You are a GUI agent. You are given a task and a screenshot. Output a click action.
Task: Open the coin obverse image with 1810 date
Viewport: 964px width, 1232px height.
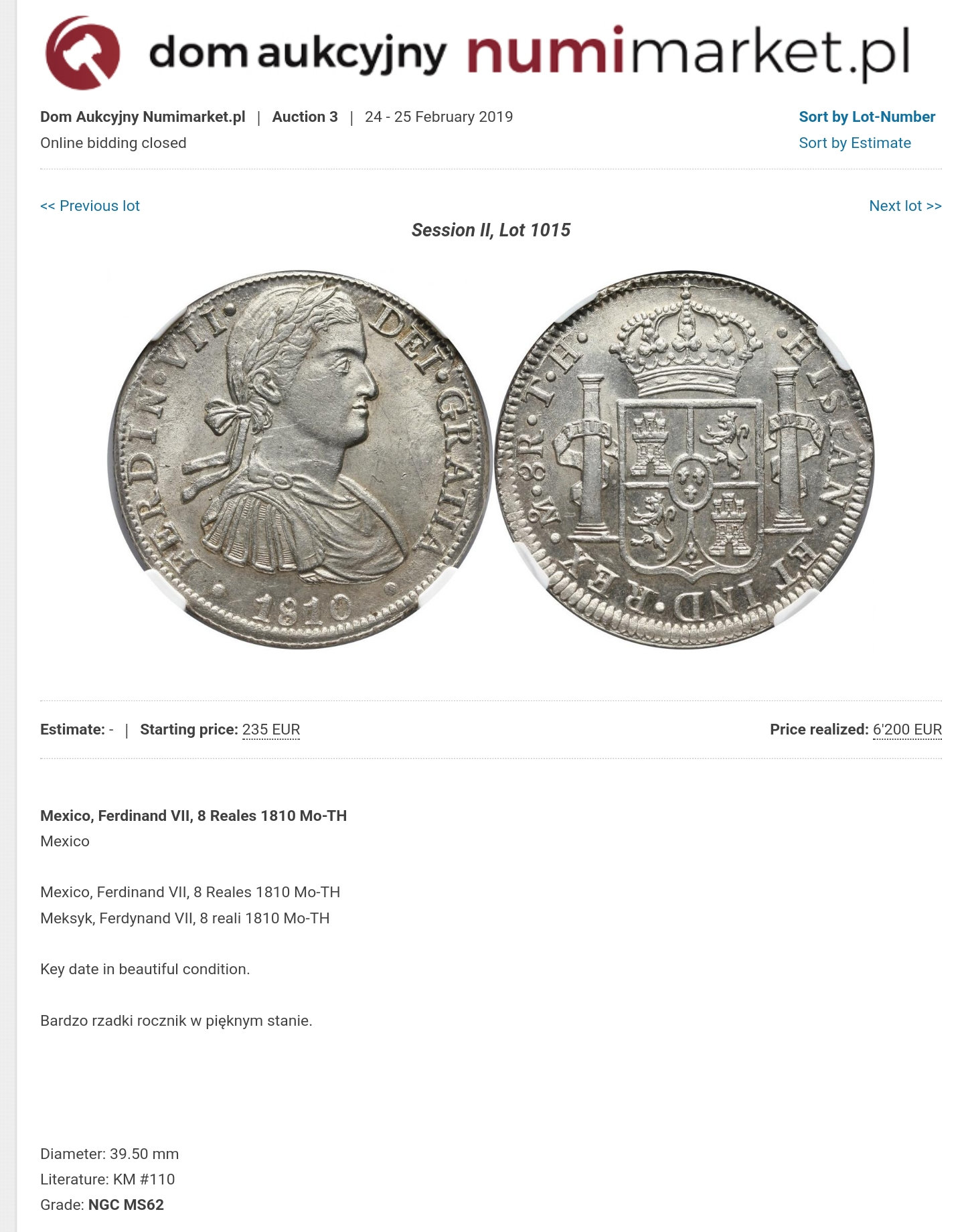point(299,459)
